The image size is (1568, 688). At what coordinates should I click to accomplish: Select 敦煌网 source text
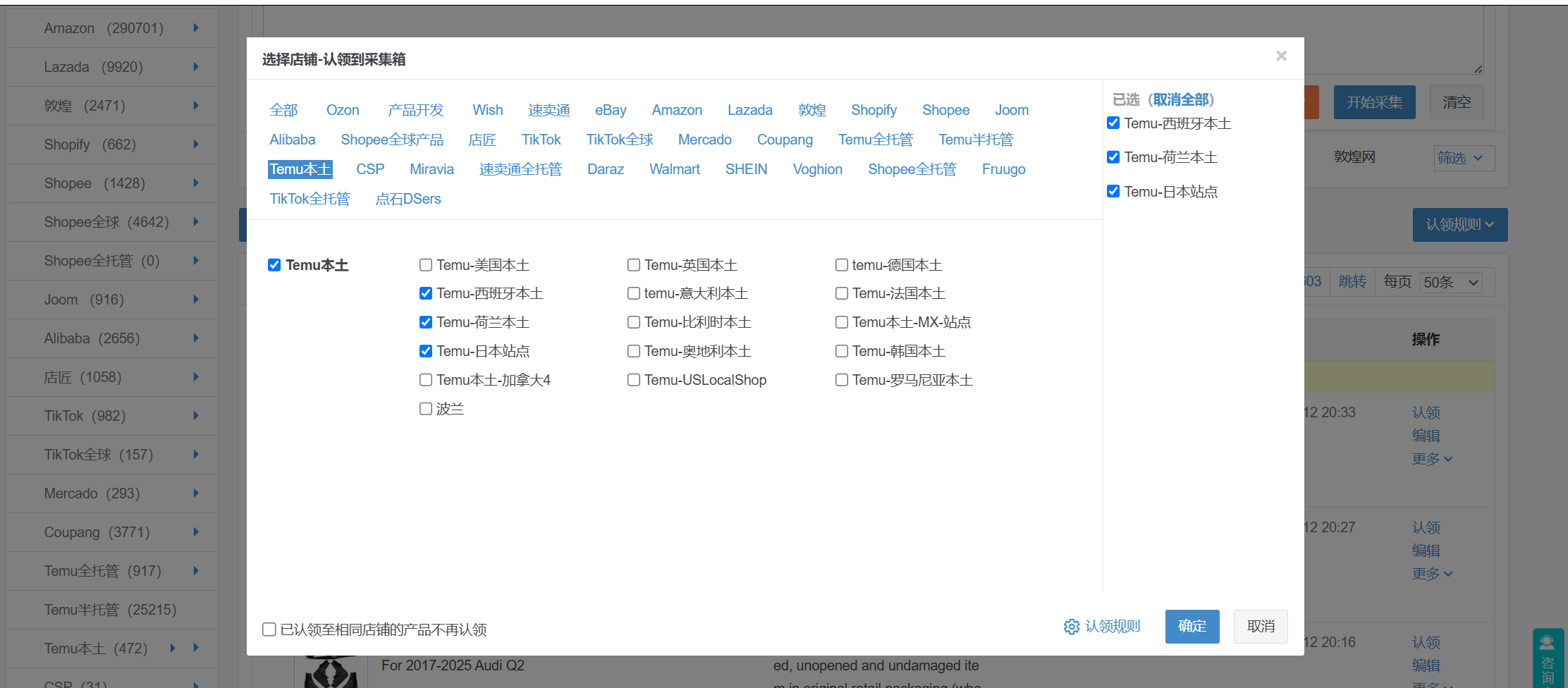pos(1354,157)
